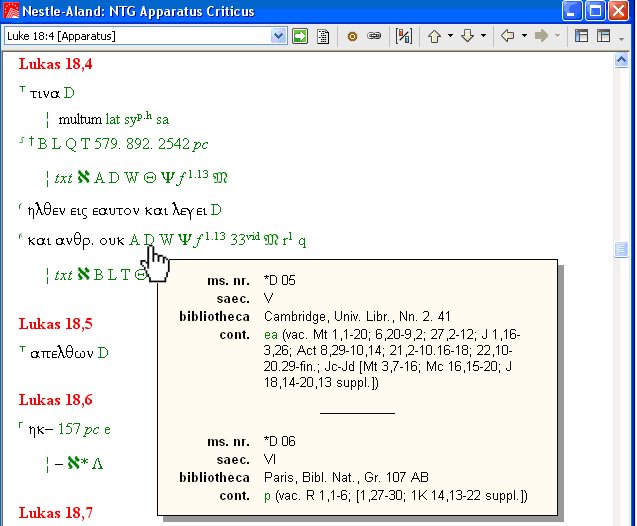The height and width of the screenshot is (526, 637).
Task: Click '*D 05' manuscript number in tooltip
Action: pyautogui.click(x=280, y=280)
